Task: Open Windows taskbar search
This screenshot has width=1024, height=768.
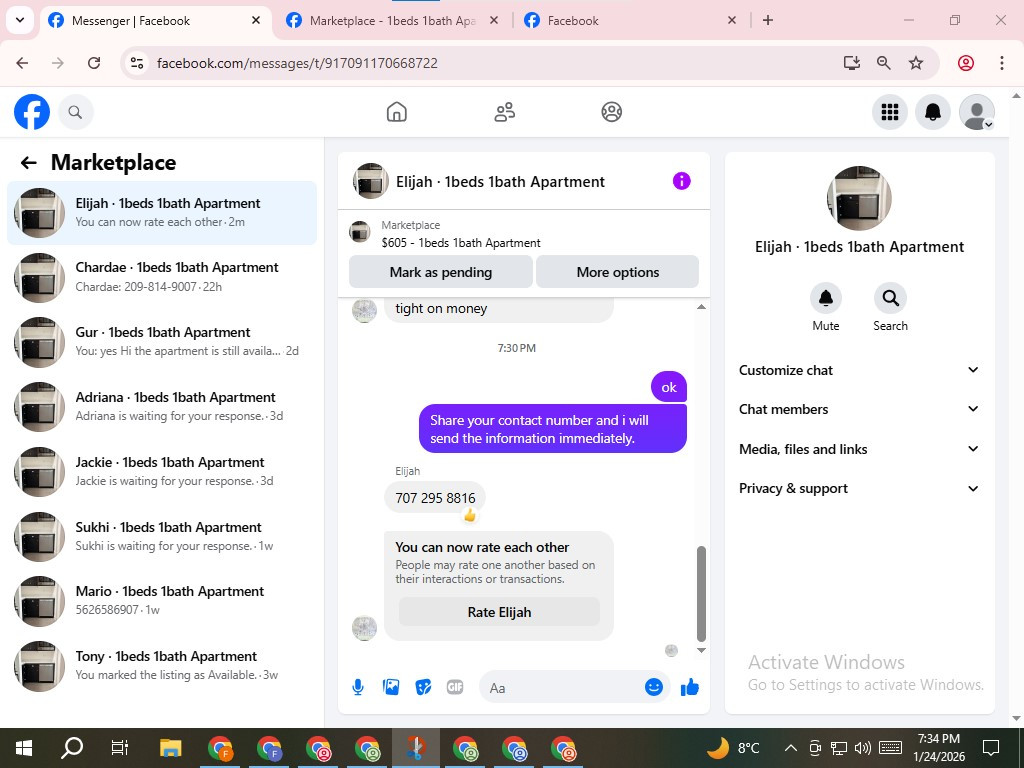Action: point(72,748)
